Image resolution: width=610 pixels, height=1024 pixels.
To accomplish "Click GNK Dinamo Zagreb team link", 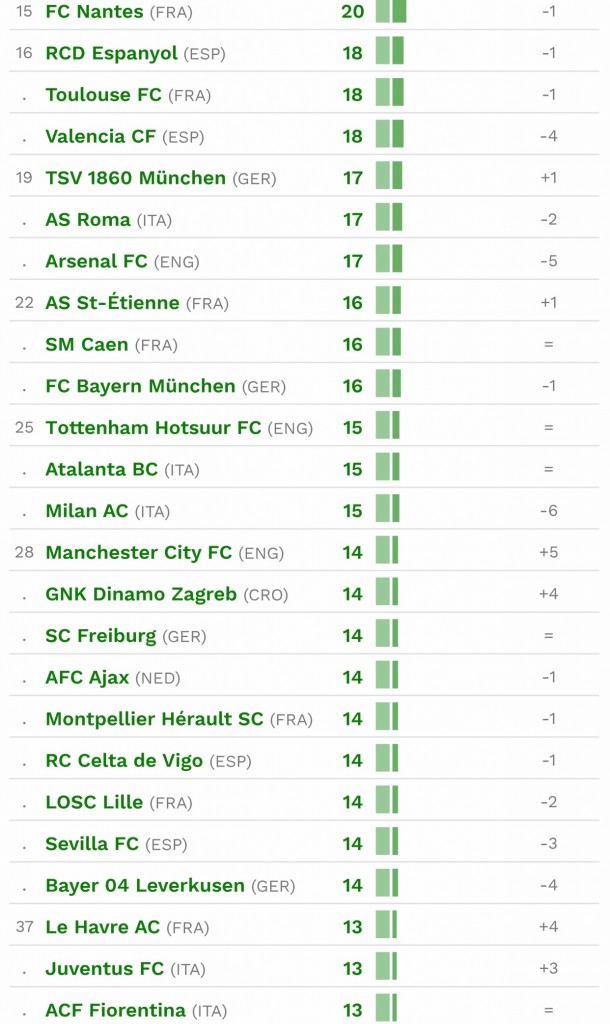I will 140,594.
